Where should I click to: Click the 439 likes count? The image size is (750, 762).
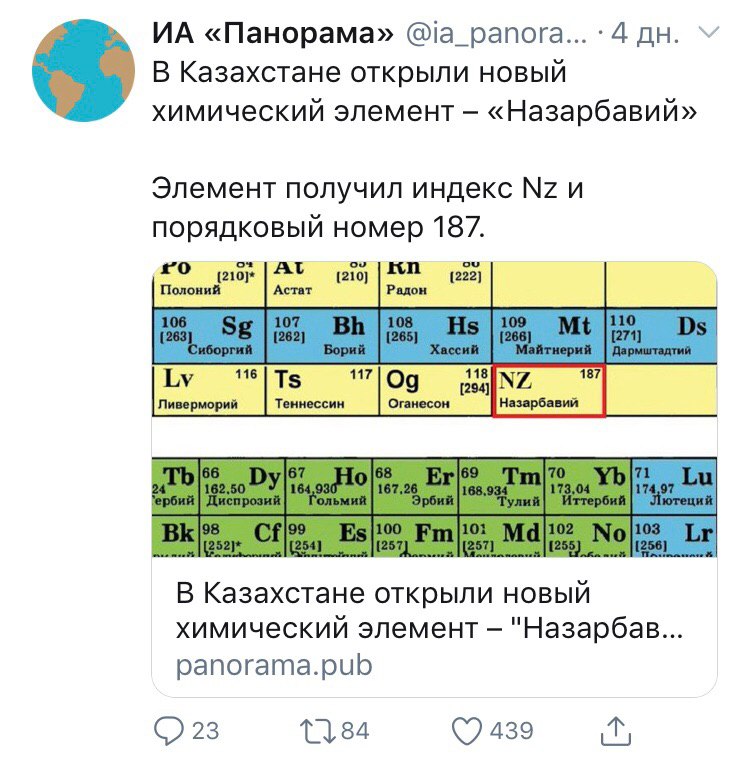(511, 731)
